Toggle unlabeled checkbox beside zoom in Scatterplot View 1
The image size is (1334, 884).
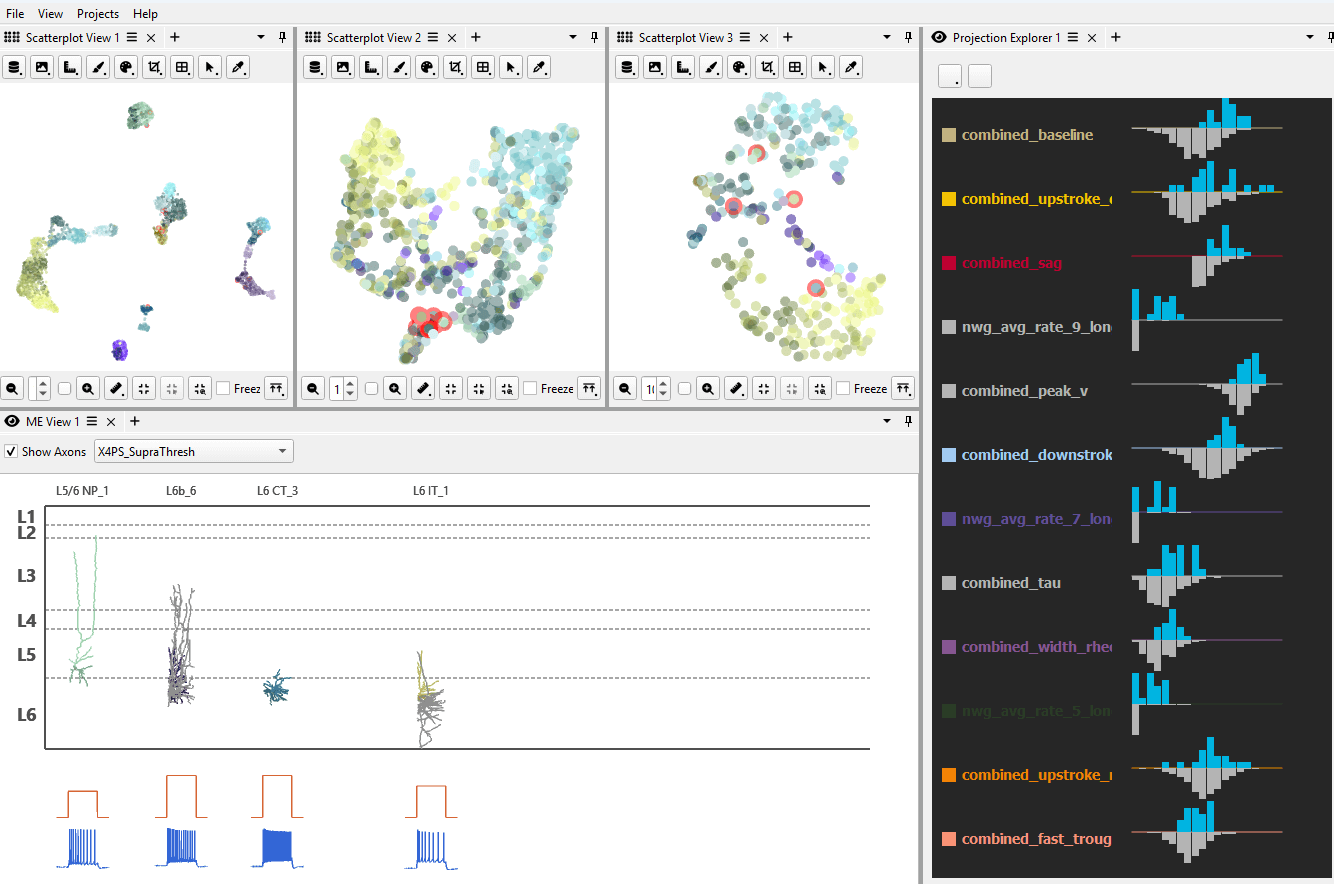[65, 388]
